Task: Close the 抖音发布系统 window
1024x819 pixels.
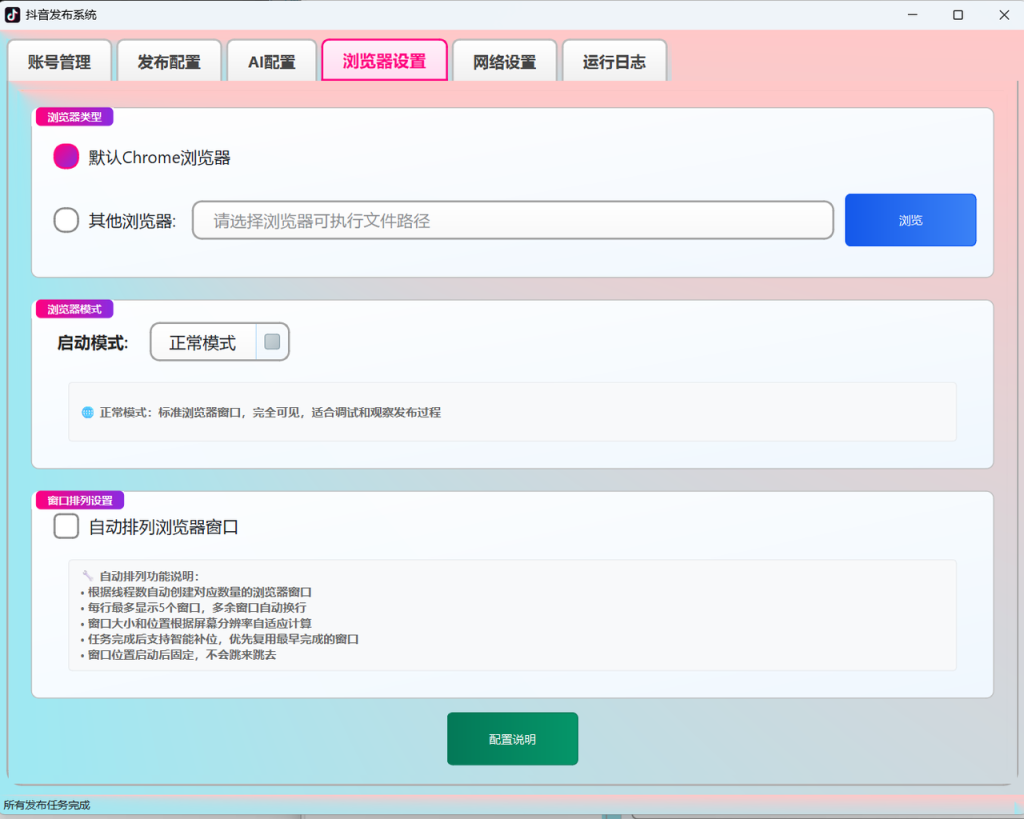Action: click(1004, 14)
